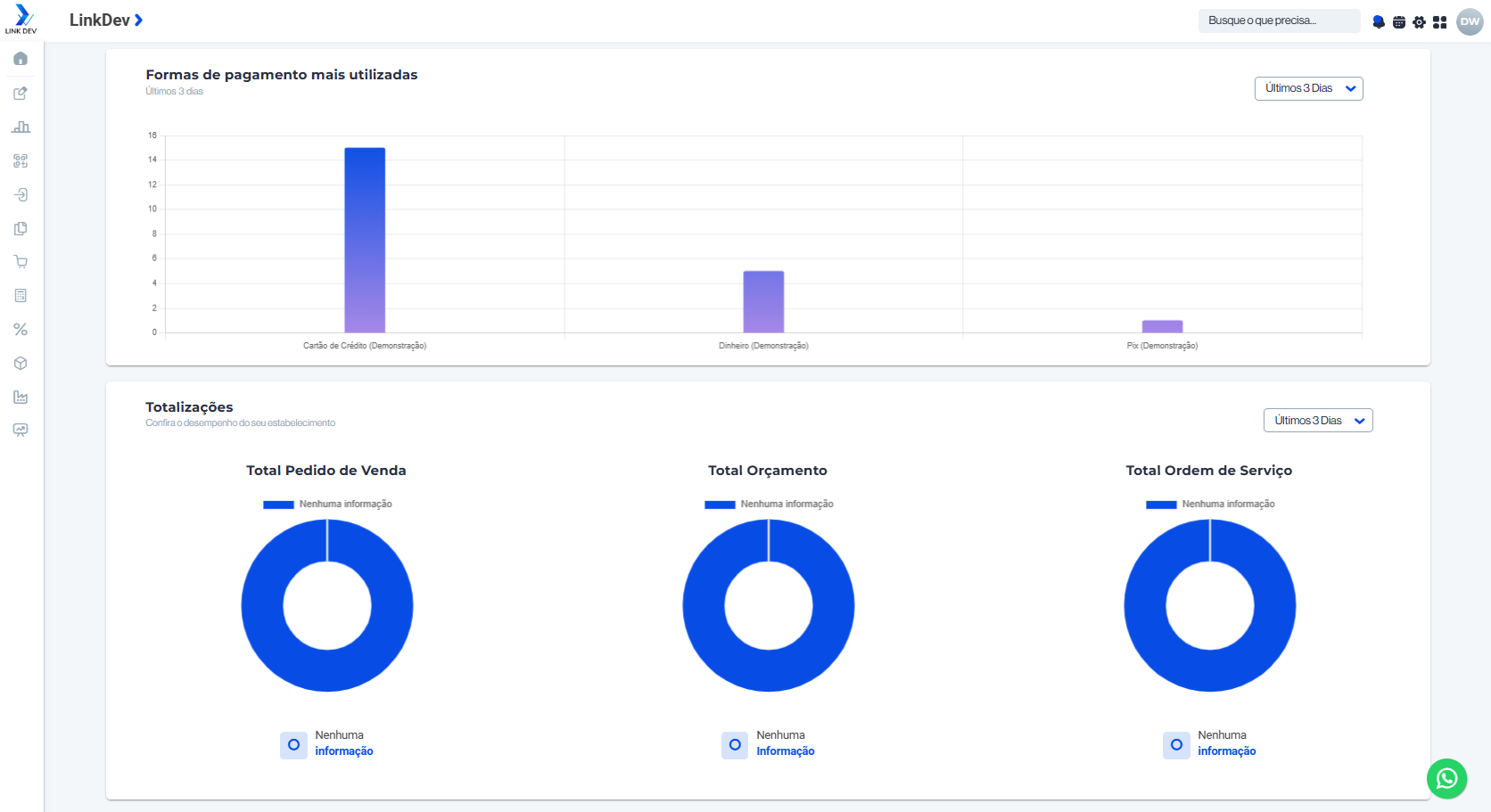Viewport: 1491px width, 812px height.
Task: Click the 'informação' link under Total Pedido de Venda
Action: coord(345,750)
